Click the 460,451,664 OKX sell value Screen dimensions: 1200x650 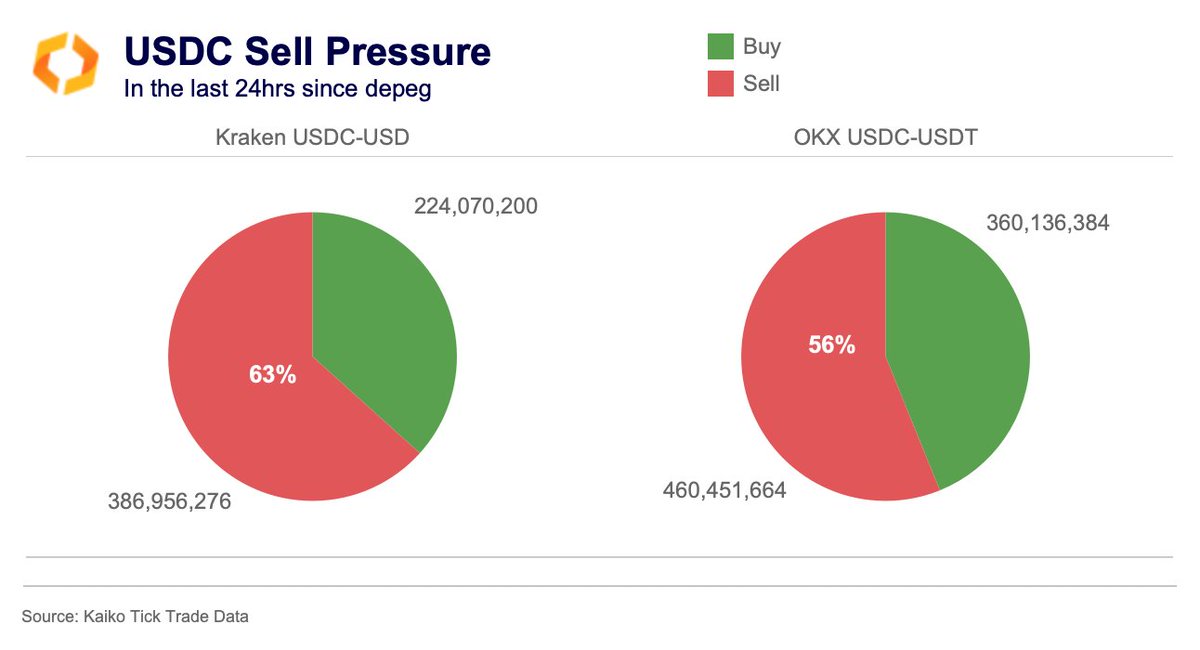coord(724,490)
